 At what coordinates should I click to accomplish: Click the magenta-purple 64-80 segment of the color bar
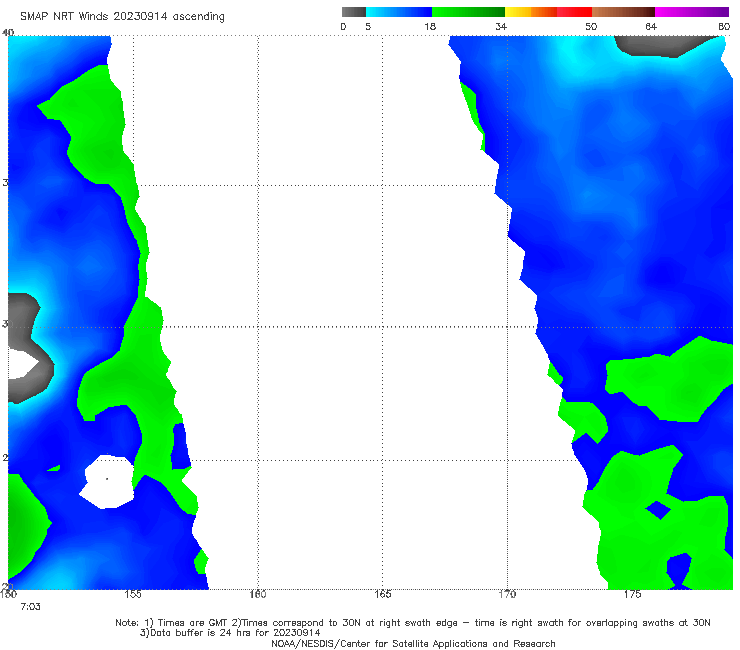692,12
